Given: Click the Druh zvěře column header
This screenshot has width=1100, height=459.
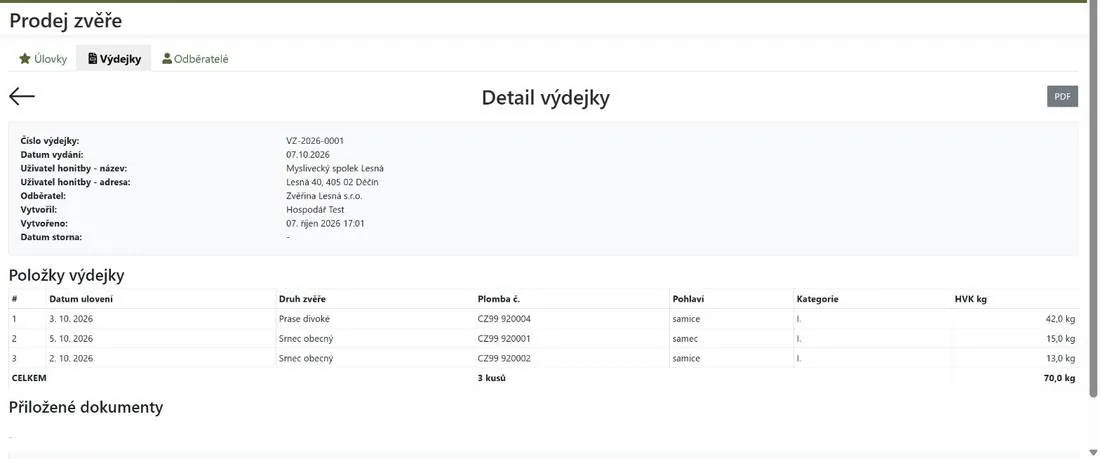Looking at the screenshot, I should [302, 299].
